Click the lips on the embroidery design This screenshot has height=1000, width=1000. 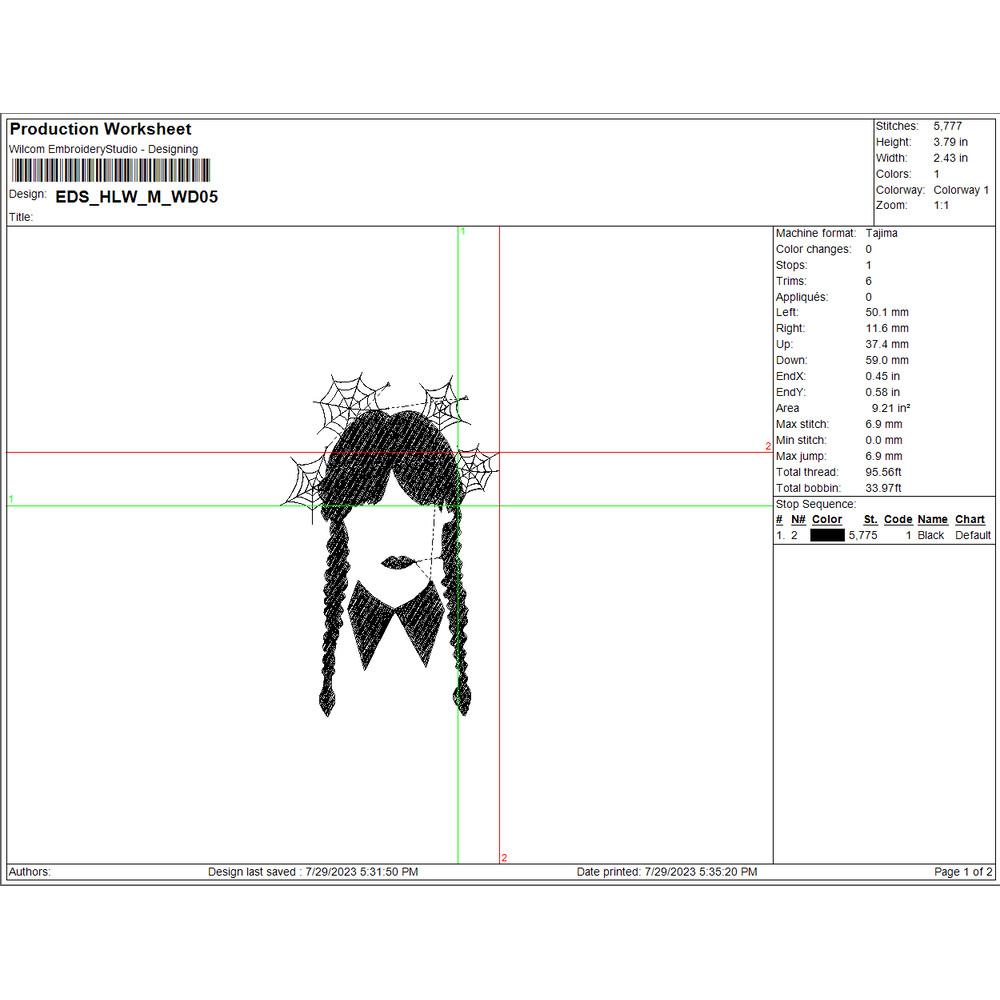[x=395, y=562]
